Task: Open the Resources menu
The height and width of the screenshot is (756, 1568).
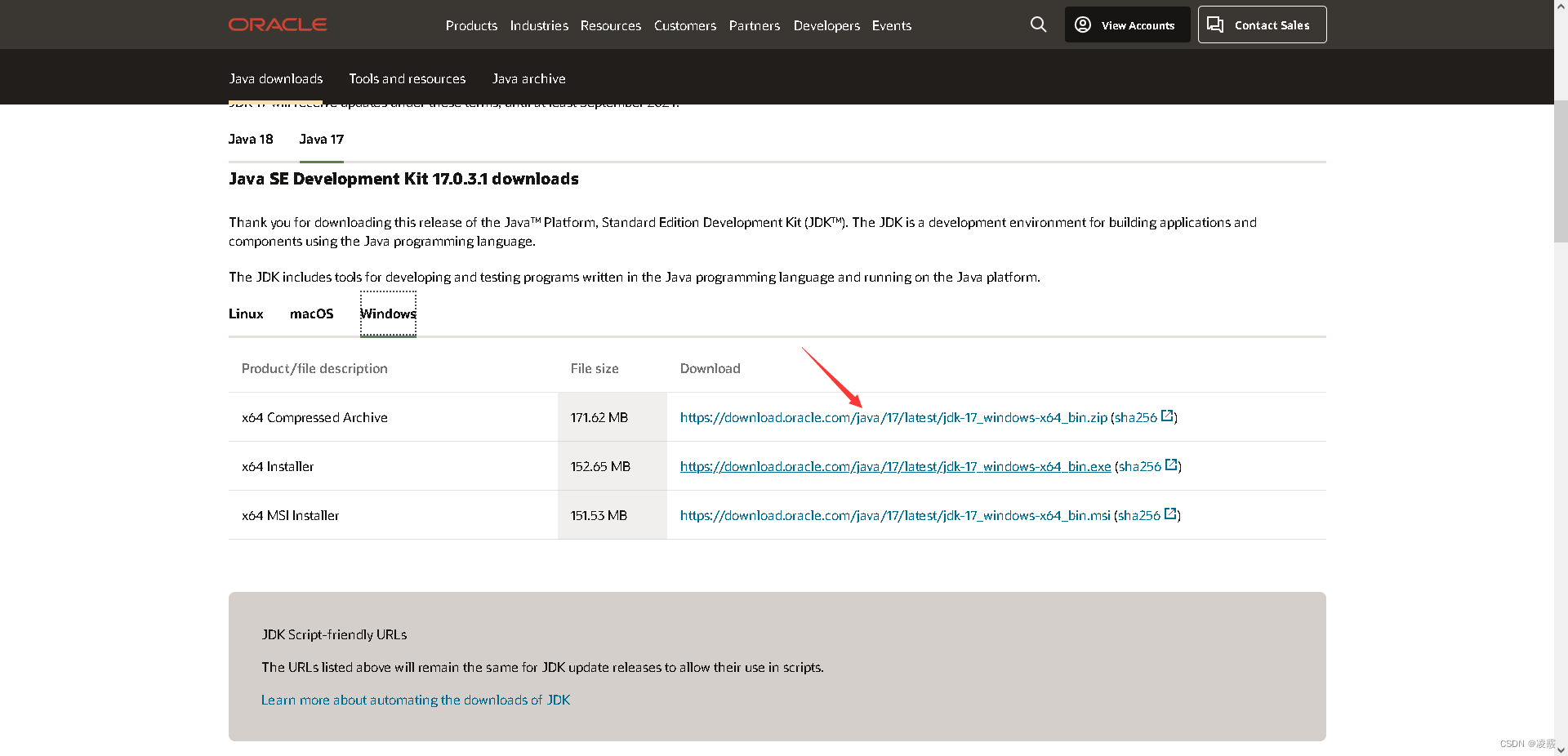Action: [611, 25]
